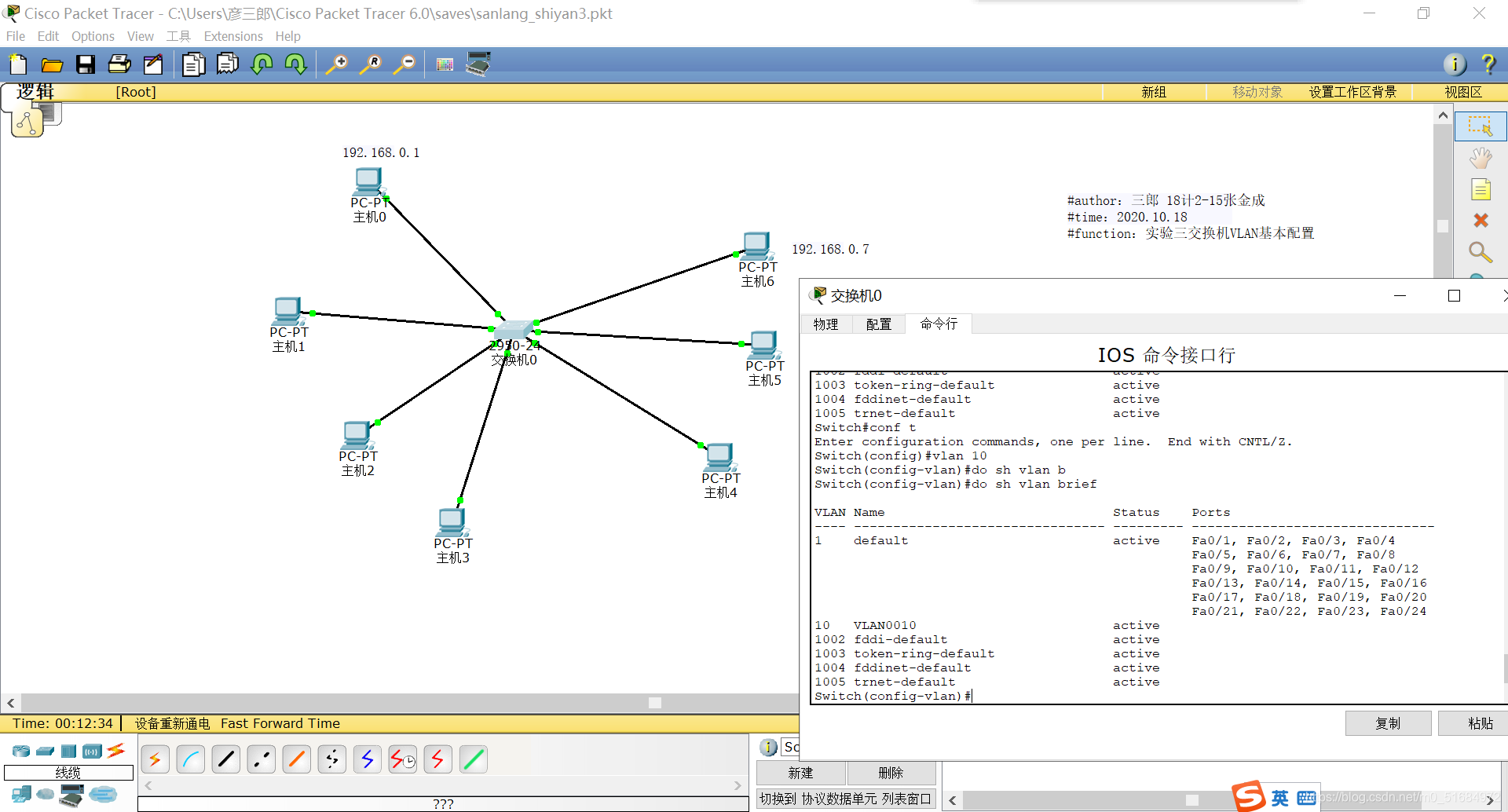
Task: Pick the Move Layout hand tool
Action: point(1481,159)
